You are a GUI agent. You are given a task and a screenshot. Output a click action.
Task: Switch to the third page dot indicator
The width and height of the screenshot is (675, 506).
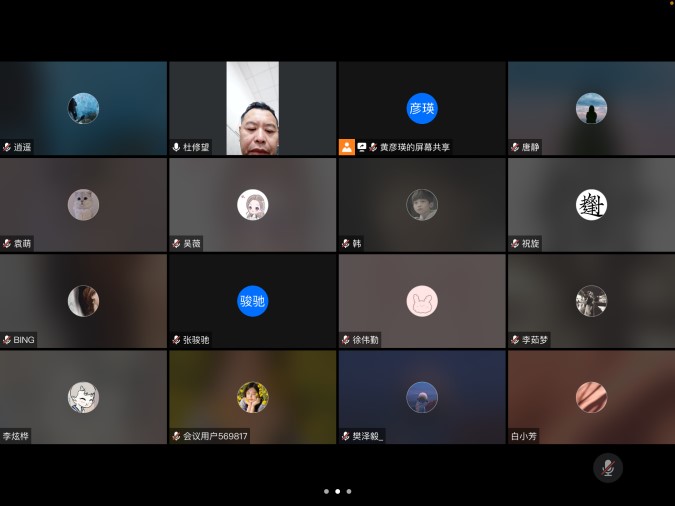pos(349,491)
